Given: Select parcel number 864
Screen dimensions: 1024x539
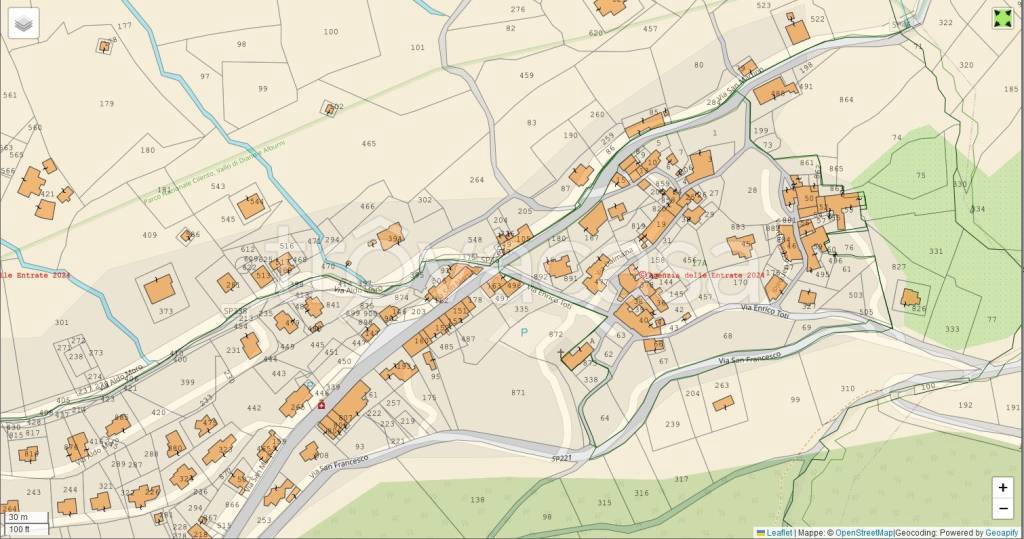Looking at the screenshot, I should pos(846,100).
